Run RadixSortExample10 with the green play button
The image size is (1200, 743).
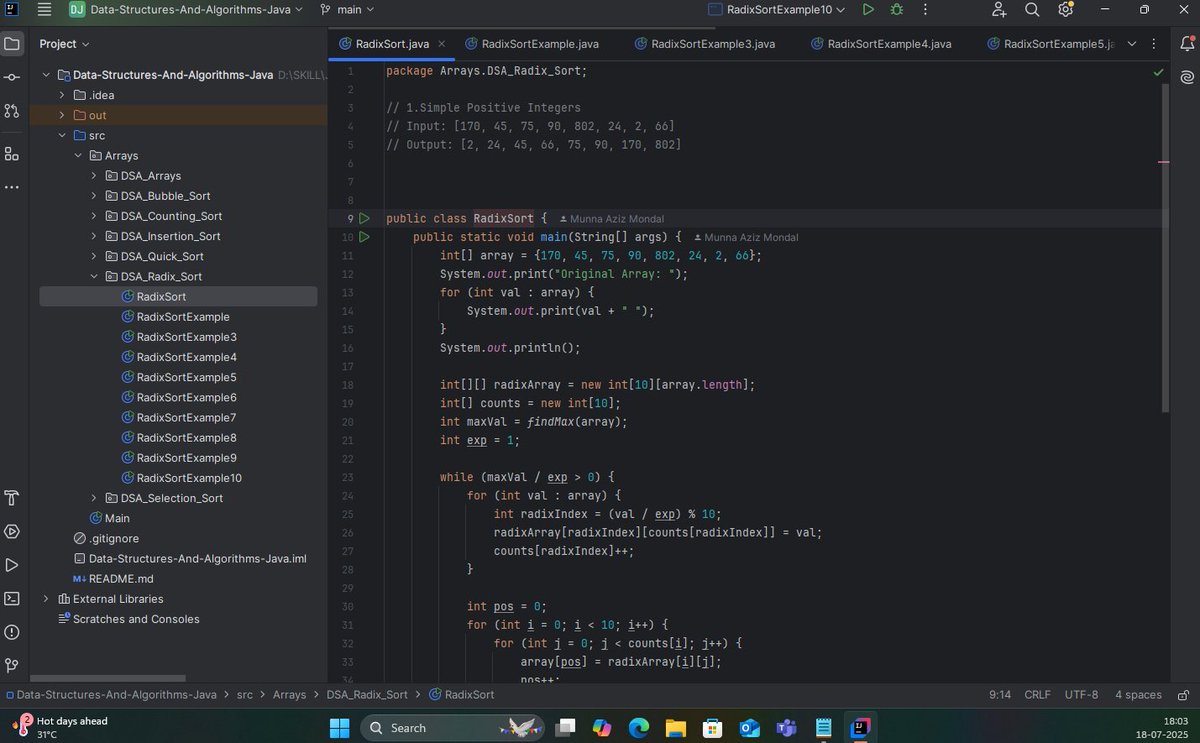(x=868, y=10)
